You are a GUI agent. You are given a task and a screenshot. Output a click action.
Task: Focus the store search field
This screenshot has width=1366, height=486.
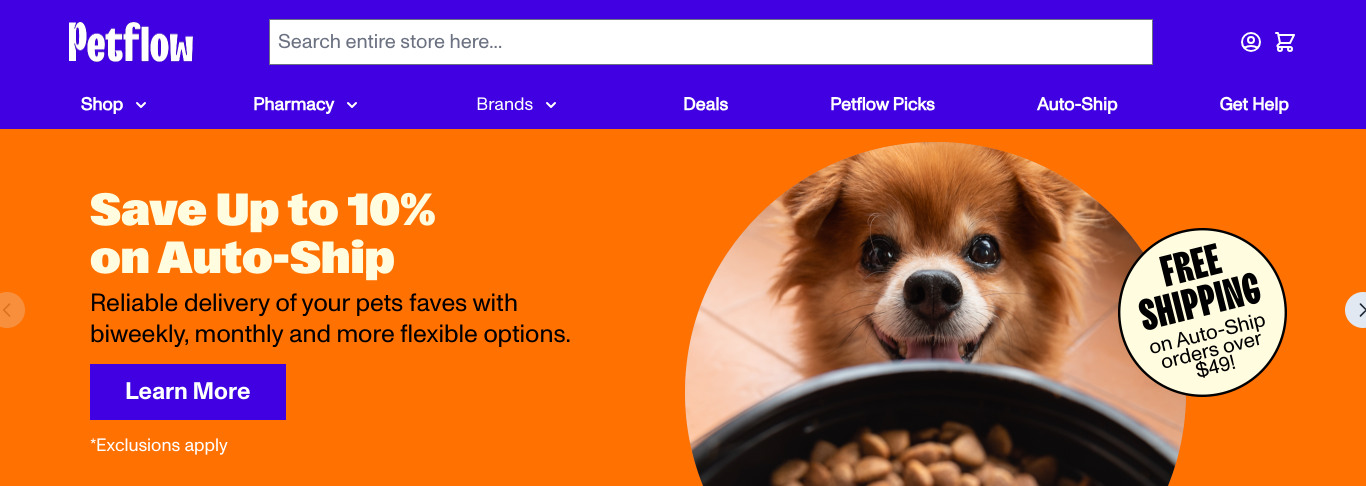[x=710, y=42]
